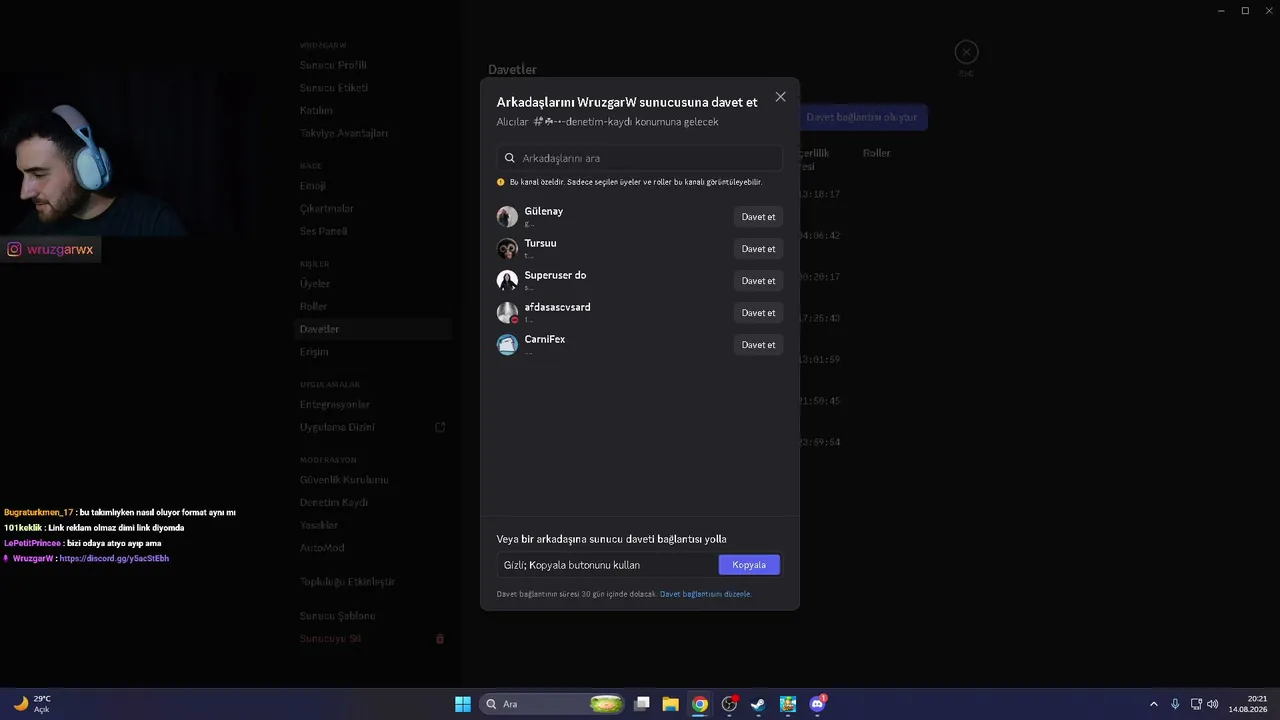
Task: Click the yellow private channel warning icon
Action: point(501,182)
